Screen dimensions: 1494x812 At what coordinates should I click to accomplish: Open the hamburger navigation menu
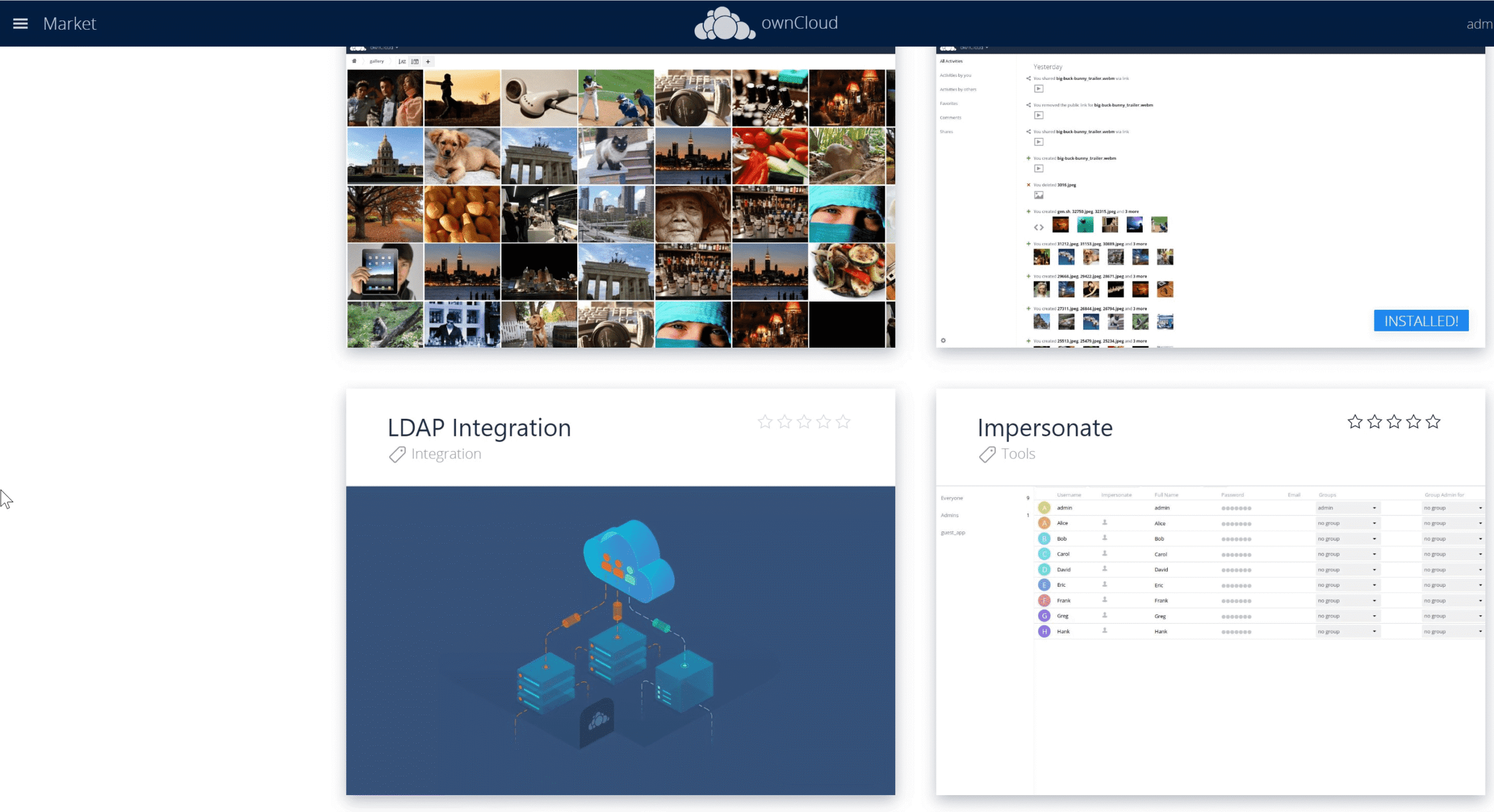pyautogui.click(x=20, y=23)
